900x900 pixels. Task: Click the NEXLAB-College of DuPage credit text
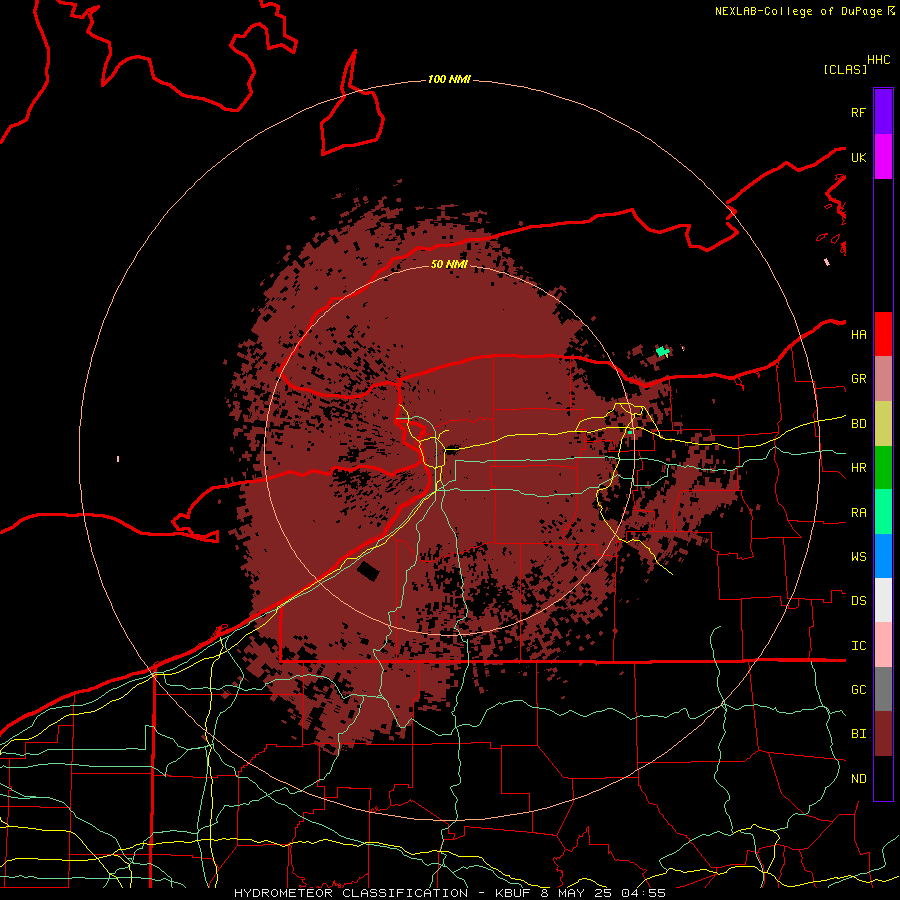pos(800,11)
